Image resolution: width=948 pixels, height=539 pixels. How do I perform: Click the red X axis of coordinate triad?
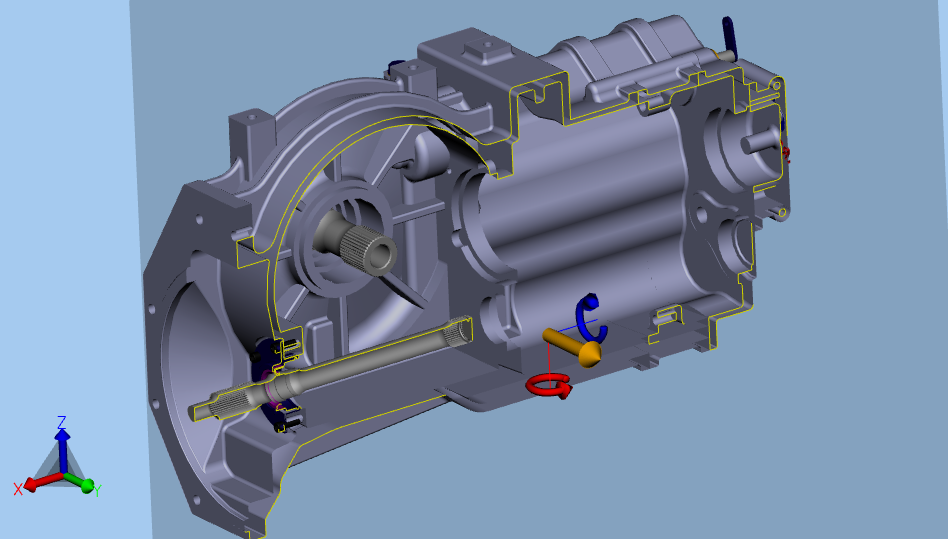43,482
